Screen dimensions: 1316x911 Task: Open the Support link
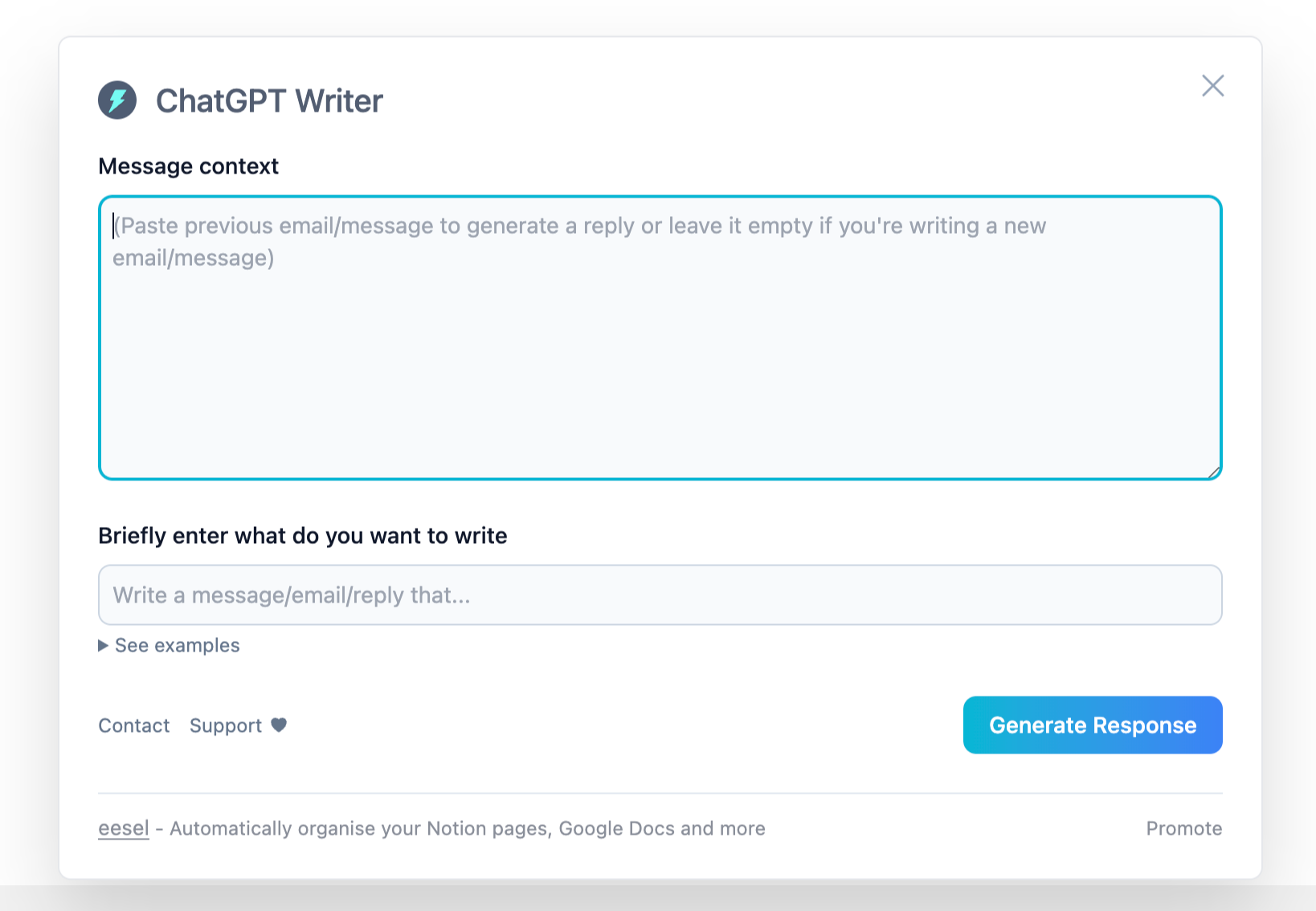[x=225, y=725]
